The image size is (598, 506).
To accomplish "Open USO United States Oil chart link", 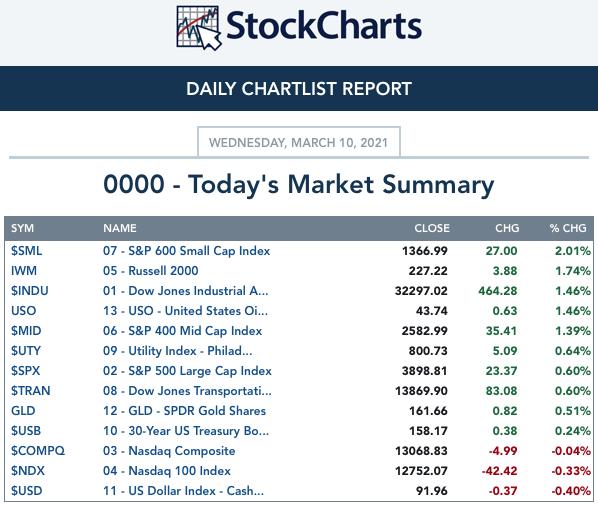I will tap(185, 311).
